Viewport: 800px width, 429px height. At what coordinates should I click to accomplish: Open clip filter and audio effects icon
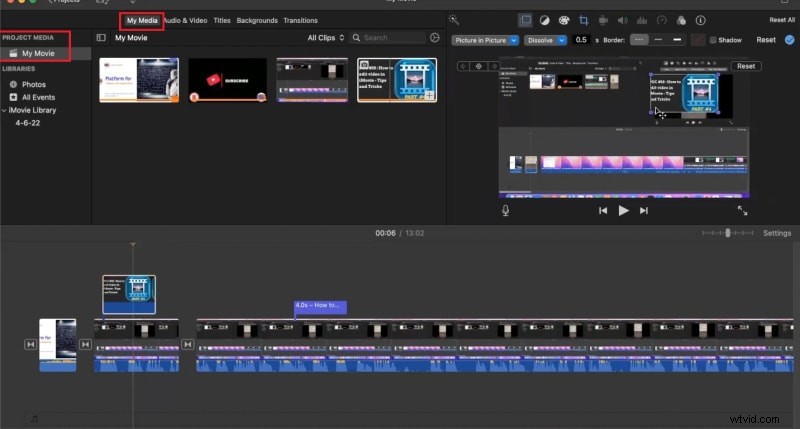(681, 20)
